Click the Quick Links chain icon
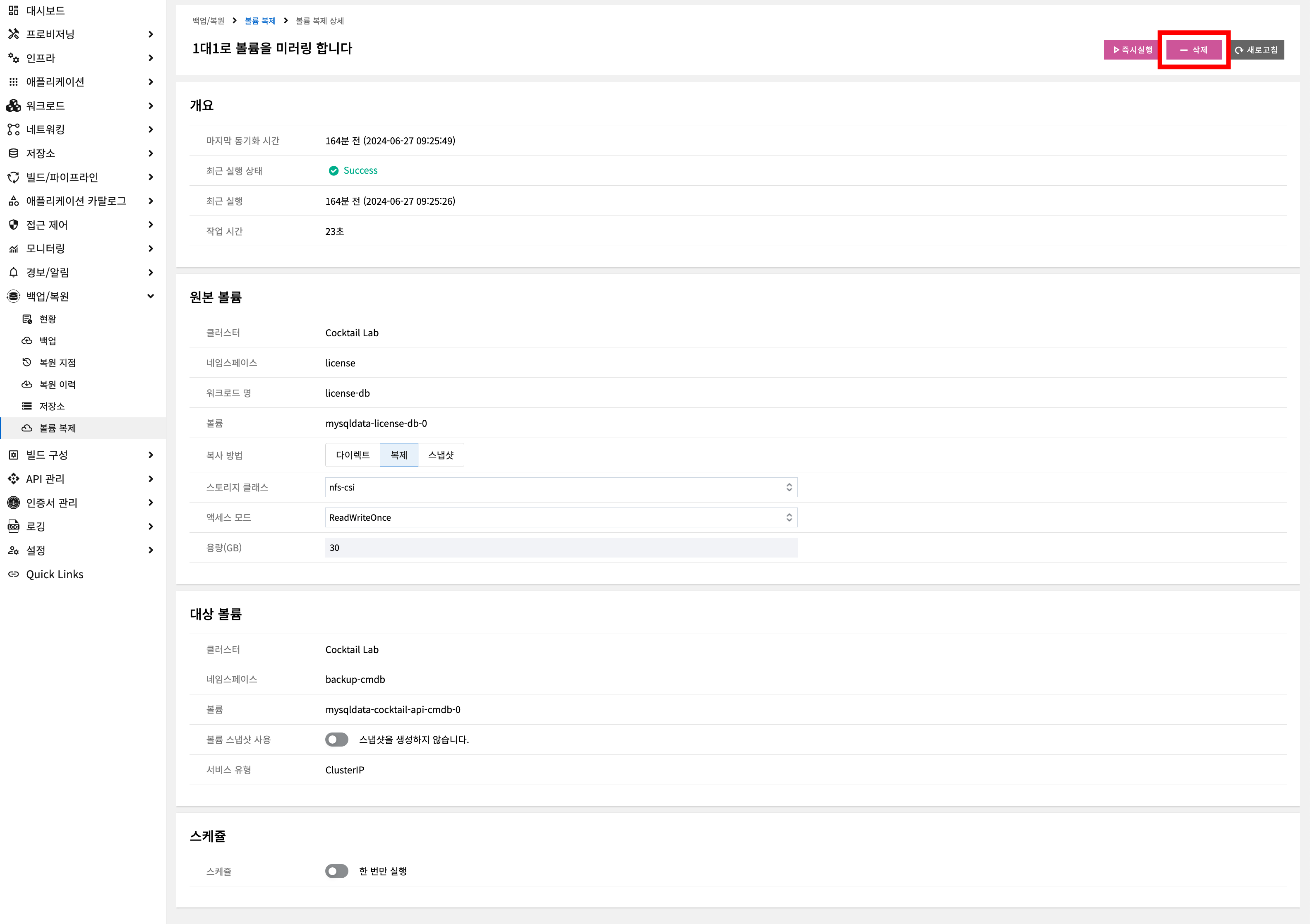Image resolution: width=1310 pixels, height=924 pixels. (x=14, y=575)
